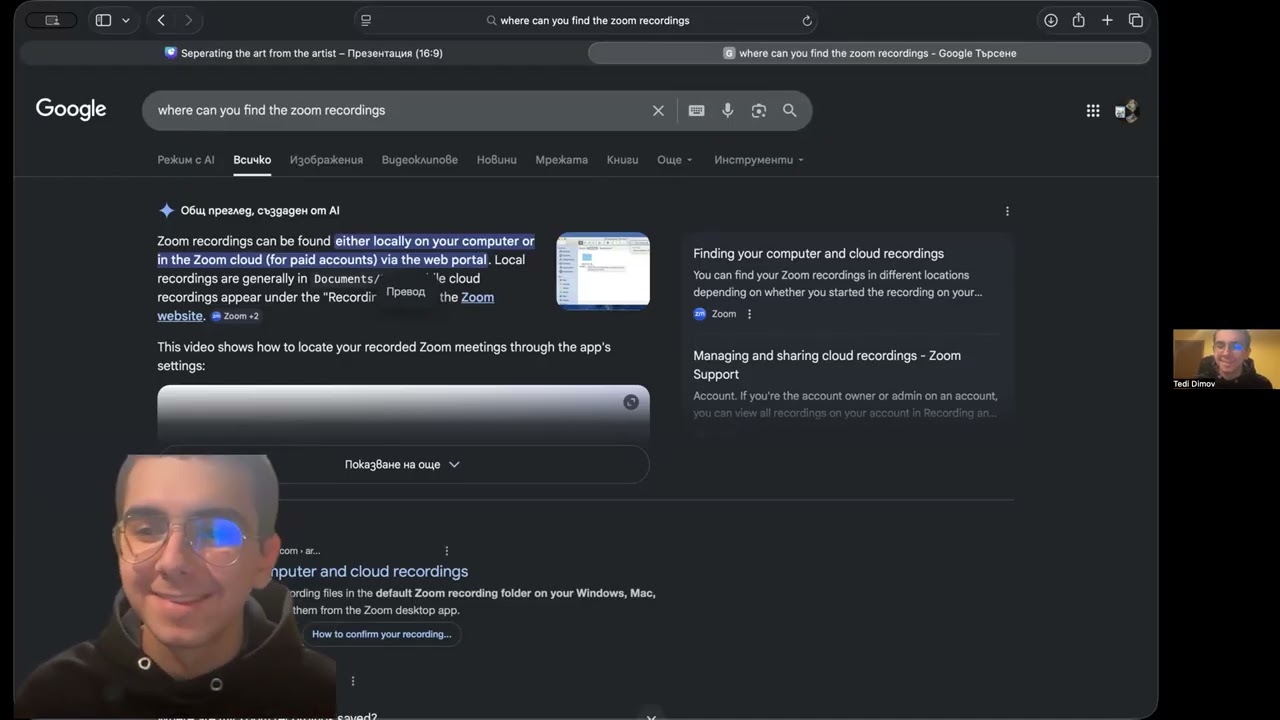The width and height of the screenshot is (1280, 720).
Task: Click the Google logo
Action: click(71, 109)
